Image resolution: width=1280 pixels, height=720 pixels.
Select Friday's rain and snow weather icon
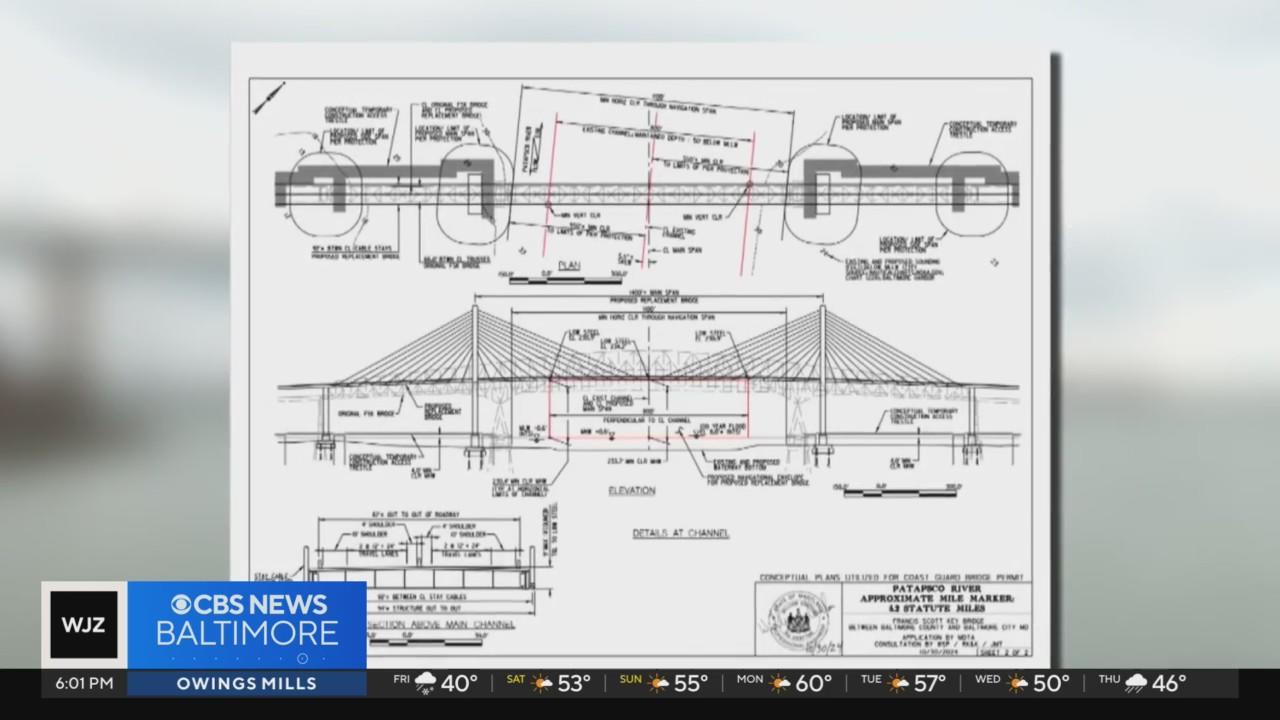(x=426, y=684)
